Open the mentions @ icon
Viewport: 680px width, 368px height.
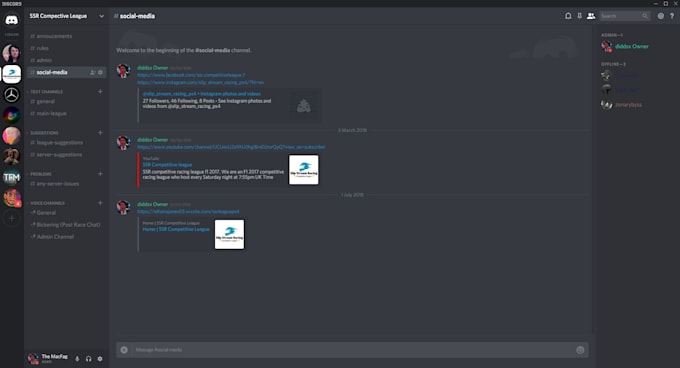[x=660, y=16]
